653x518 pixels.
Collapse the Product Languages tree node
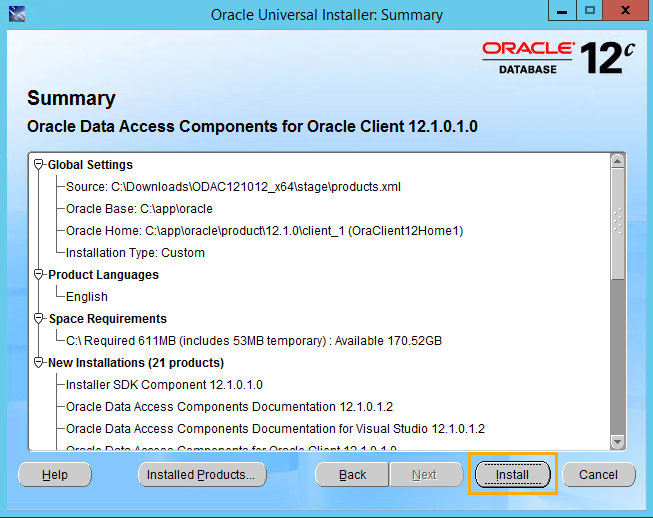[x=38, y=274]
